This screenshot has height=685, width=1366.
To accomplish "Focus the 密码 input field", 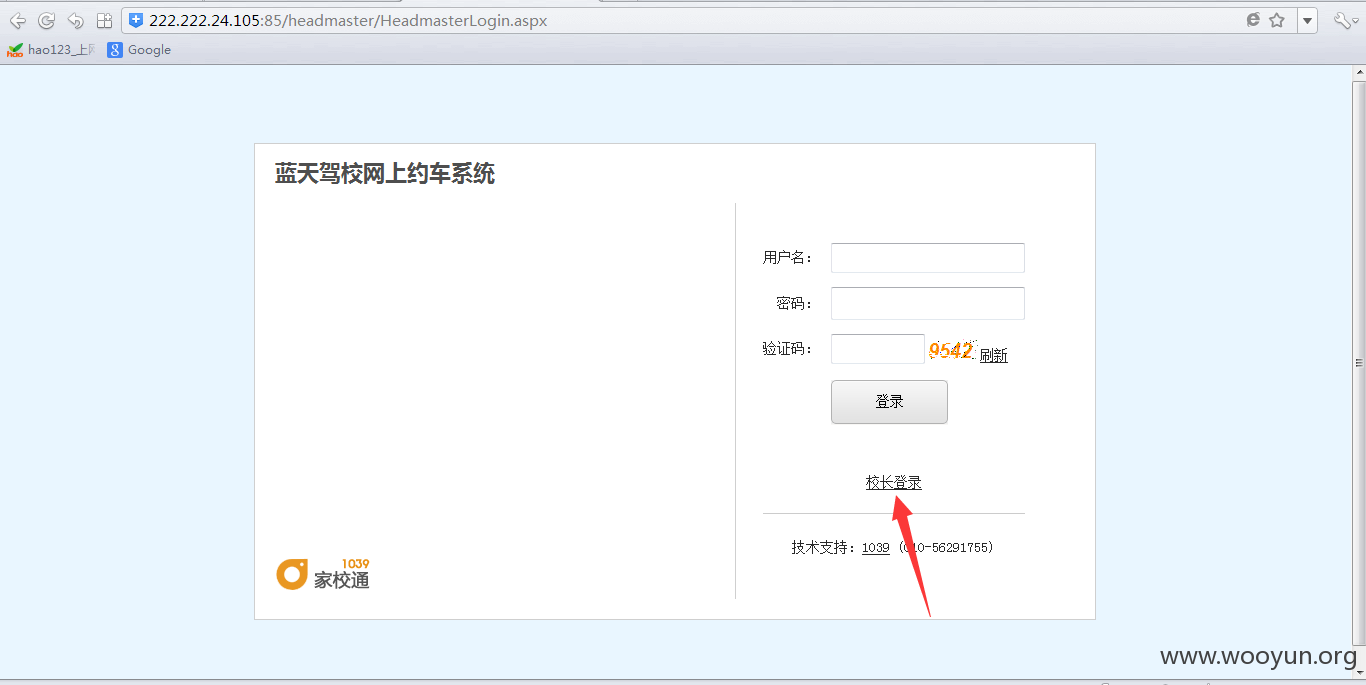I will (928, 303).
